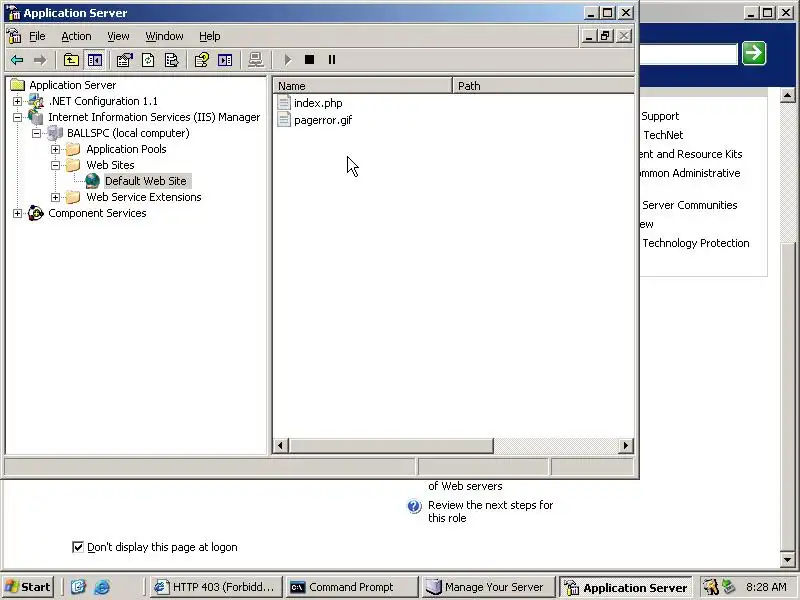Collapse the Internet Information Services (IIS) Manager node
This screenshot has height=600, width=800.
click(x=17, y=117)
